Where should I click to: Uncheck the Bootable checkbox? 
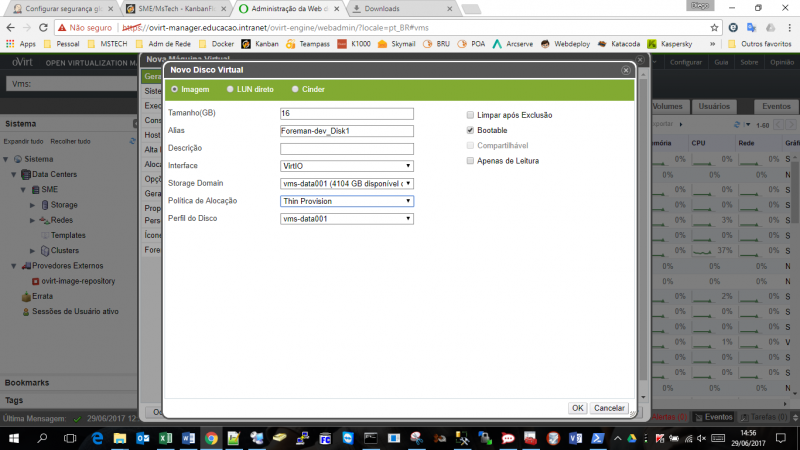pyautogui.click(x=470, y=130)
